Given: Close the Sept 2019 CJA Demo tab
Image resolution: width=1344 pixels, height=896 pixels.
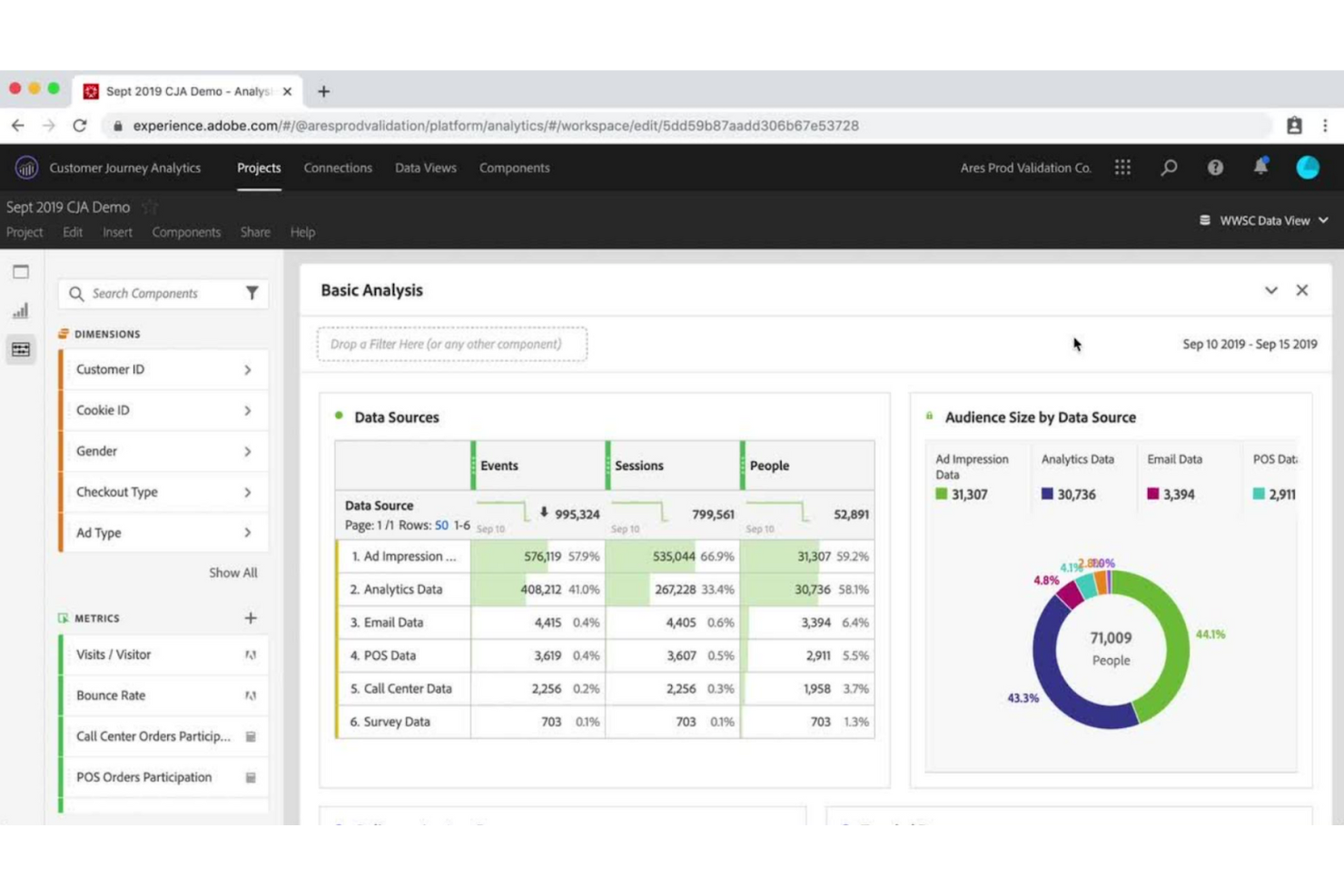Looking at the screenshot, I should click(287, 92).
